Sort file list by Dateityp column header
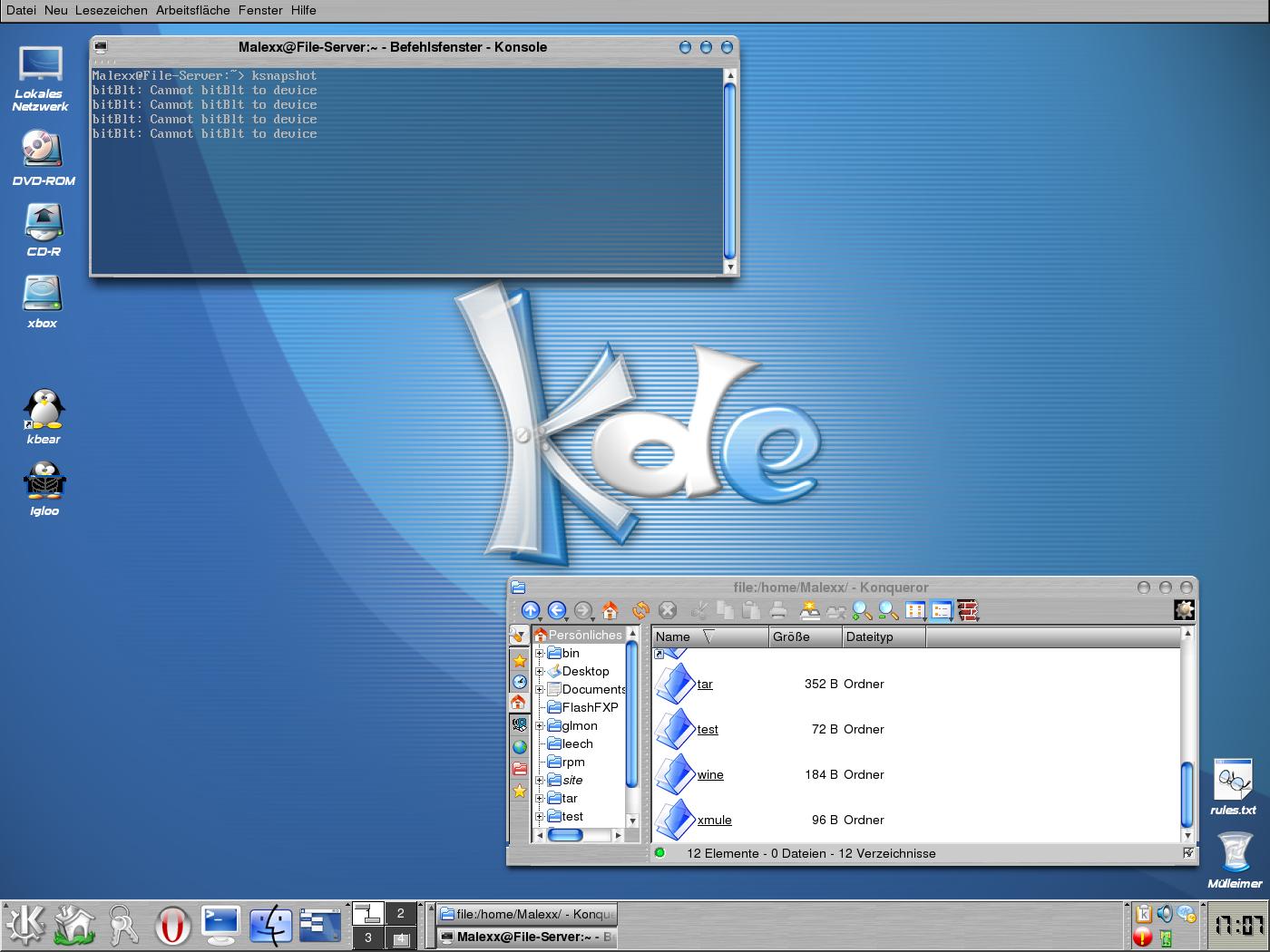Screen dimensions: 1270x952 coord(884,636)
